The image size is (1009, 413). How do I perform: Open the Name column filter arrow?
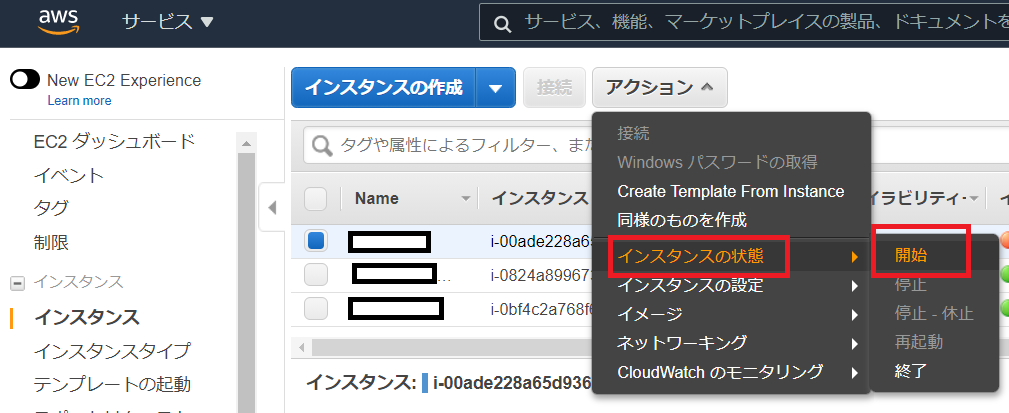pos(466,199)
